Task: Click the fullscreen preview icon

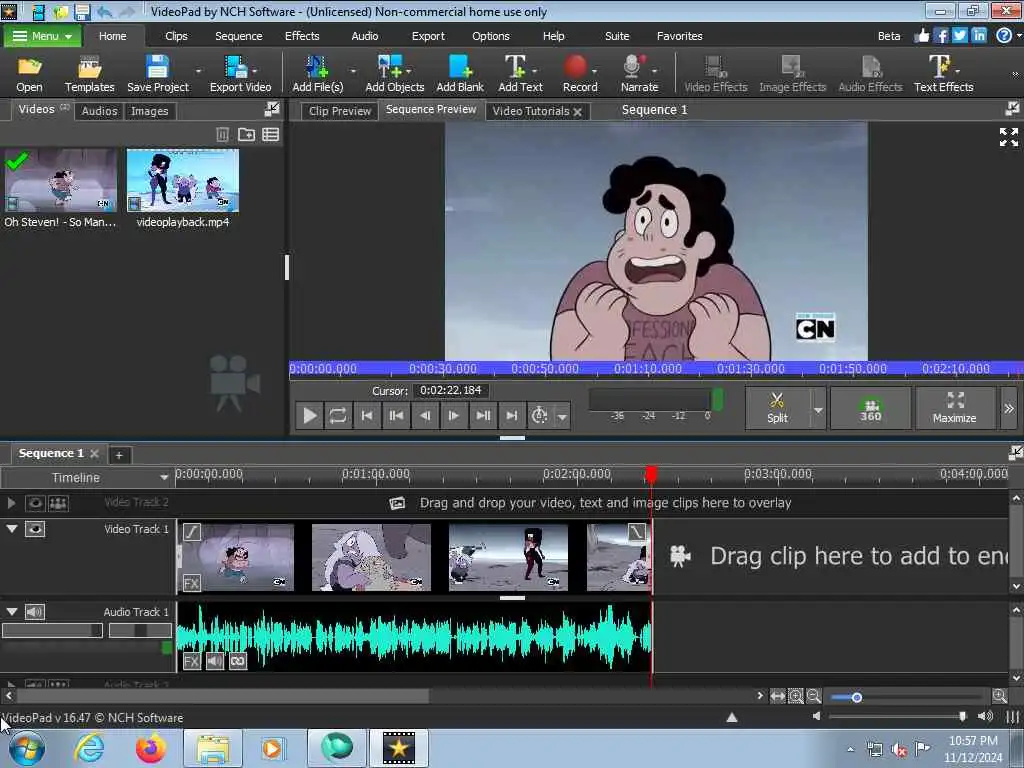Action: (x=1009, y=137)
